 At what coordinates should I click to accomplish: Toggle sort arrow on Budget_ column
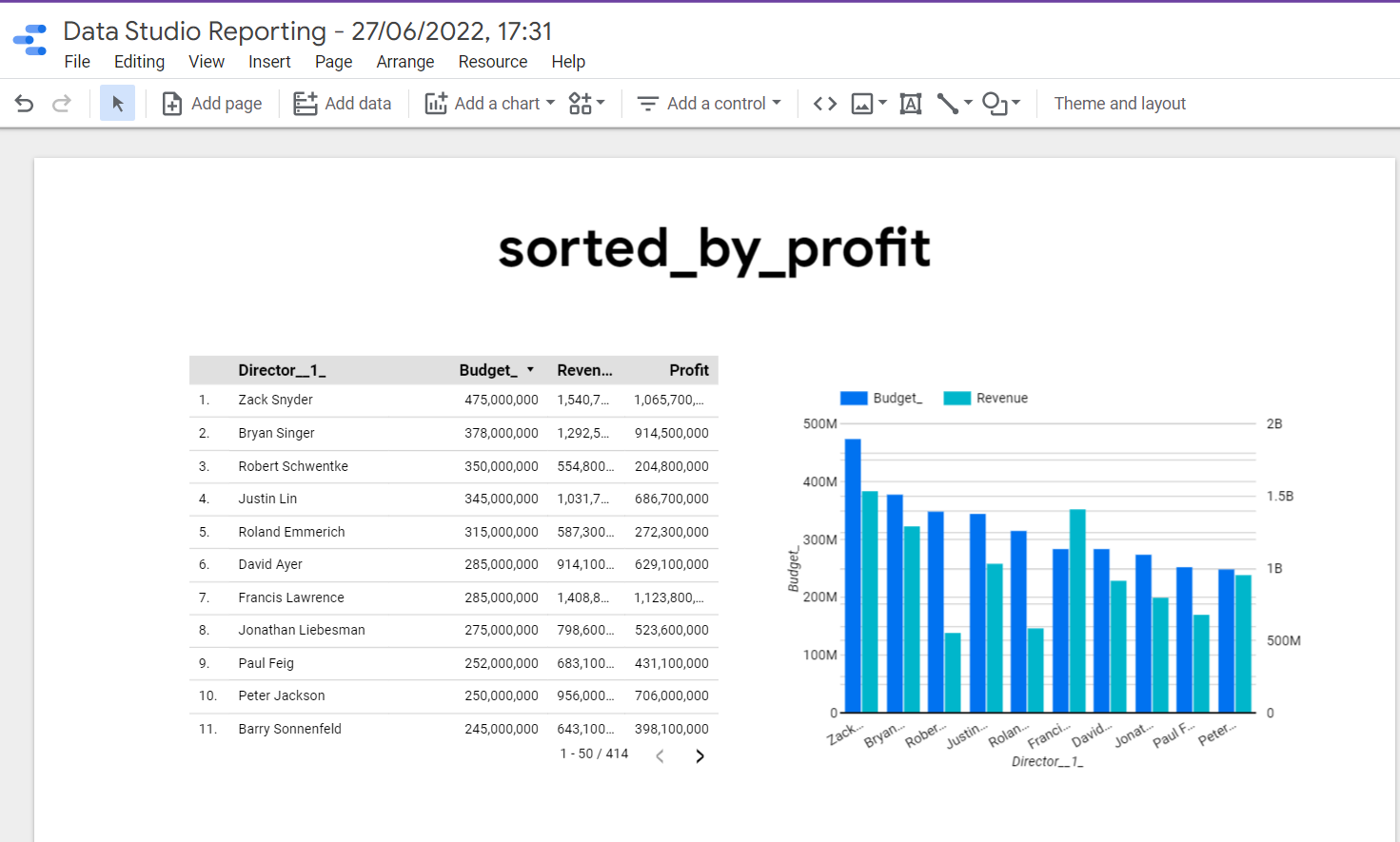tap(530, 370)
